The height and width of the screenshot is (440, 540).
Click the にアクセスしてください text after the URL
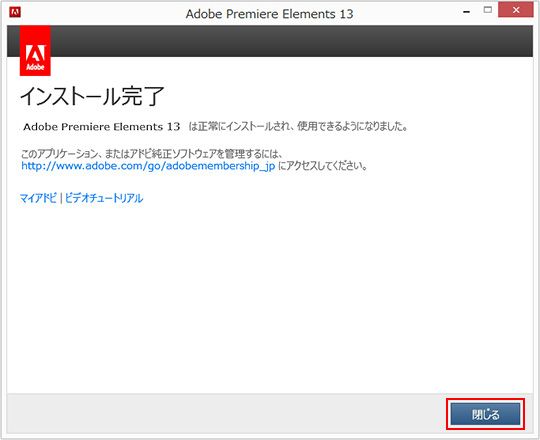[x=323, y=166]
